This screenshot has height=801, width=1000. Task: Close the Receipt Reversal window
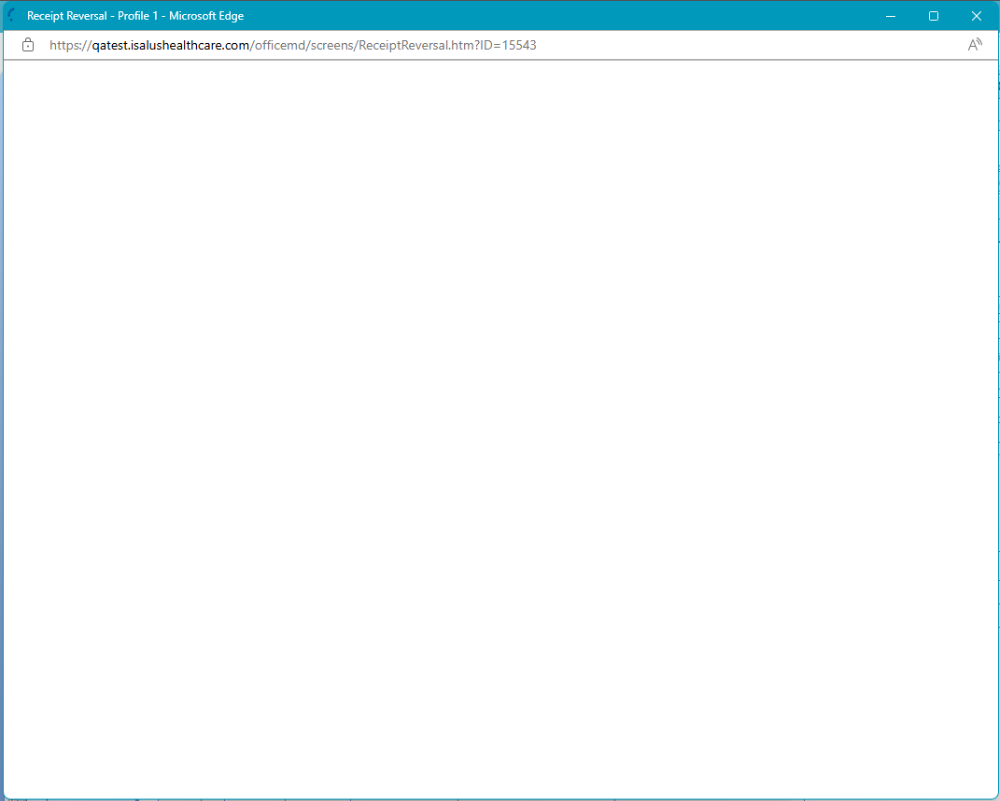click(x=976, y=16)
